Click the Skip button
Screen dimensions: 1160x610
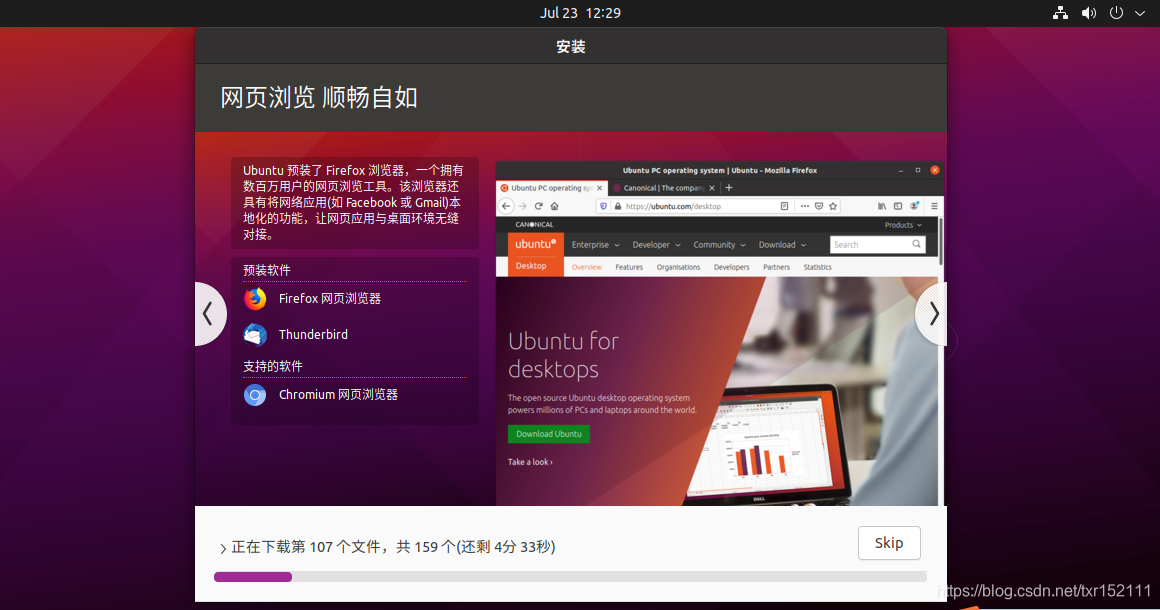tap(889, 543)
